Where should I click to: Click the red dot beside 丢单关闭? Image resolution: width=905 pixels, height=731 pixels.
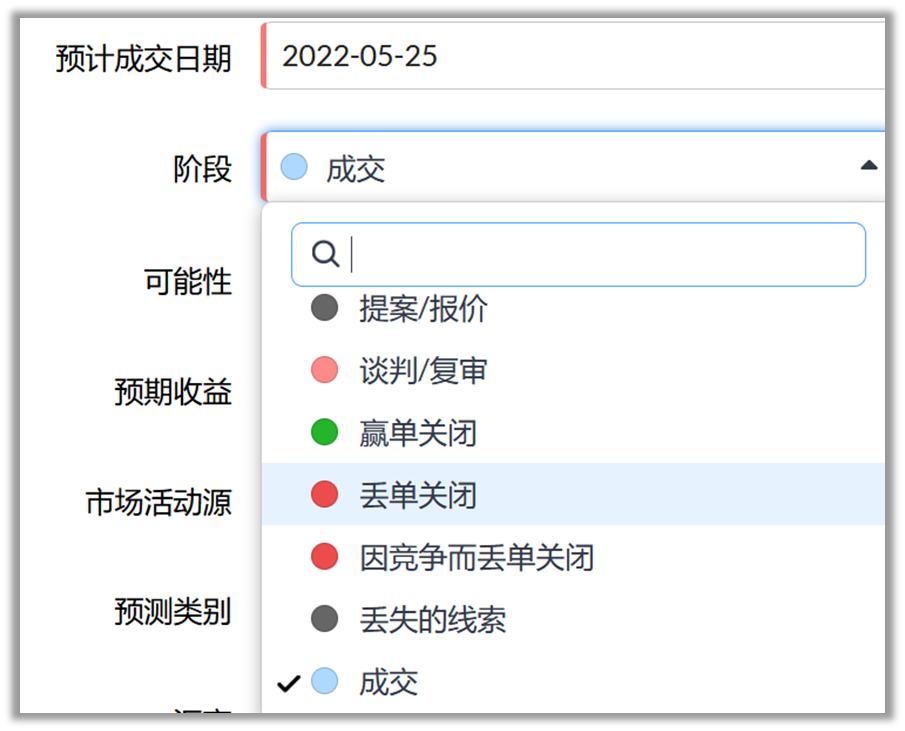coord(324,495)
